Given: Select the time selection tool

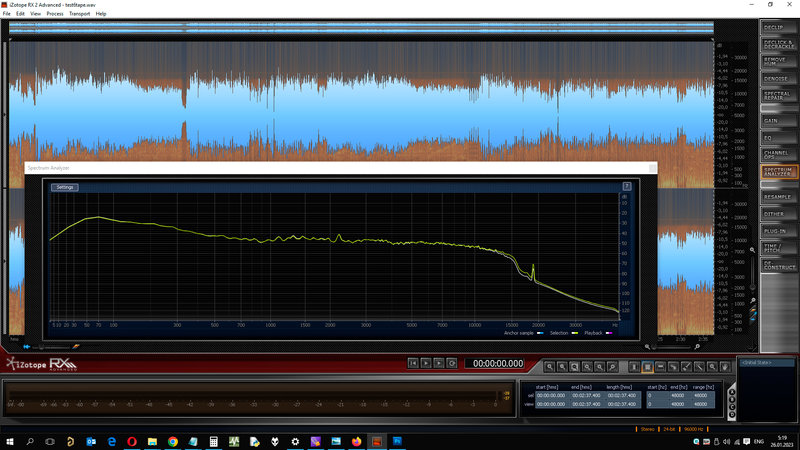Looking at the screenshot, I should click(x=633, y=367).
